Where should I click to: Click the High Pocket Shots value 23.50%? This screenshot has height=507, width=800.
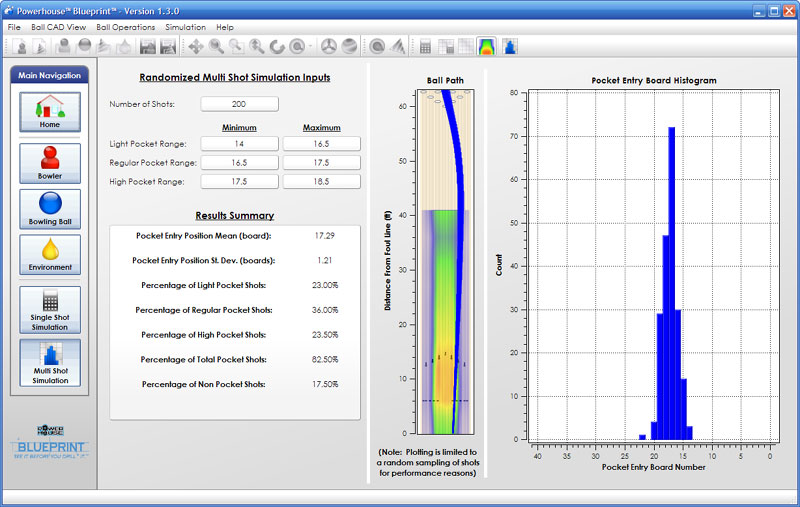(325, 335)
